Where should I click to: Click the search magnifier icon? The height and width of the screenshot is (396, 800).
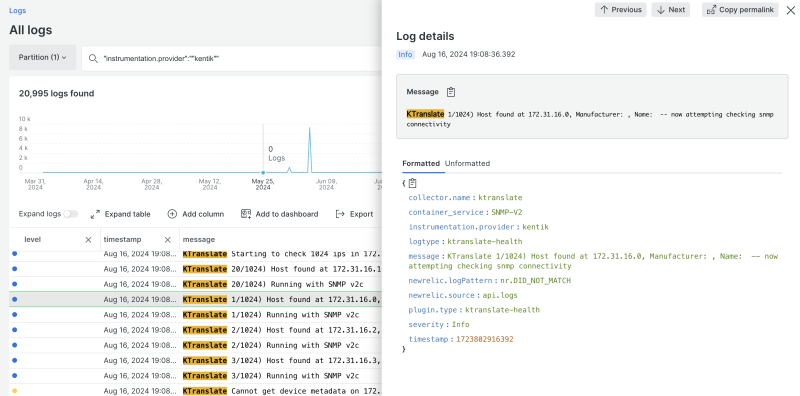tap(93, 59)
